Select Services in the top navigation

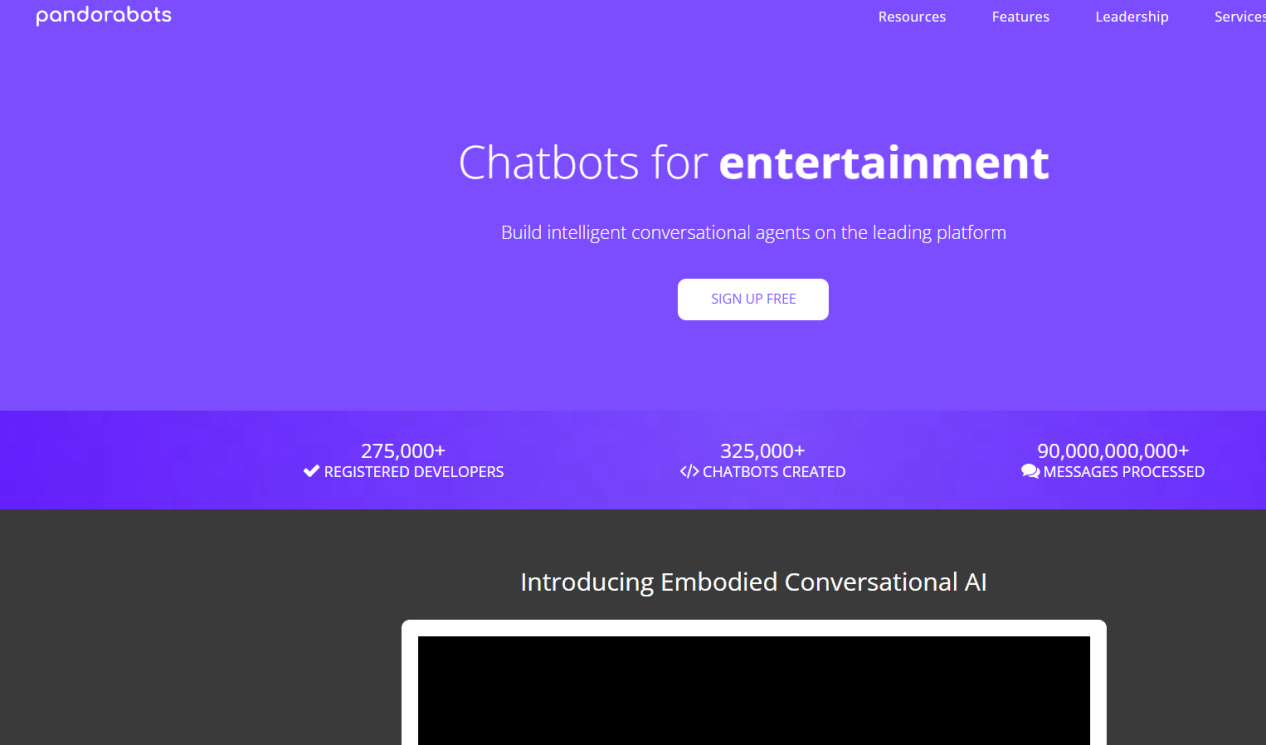point(1239,17)
